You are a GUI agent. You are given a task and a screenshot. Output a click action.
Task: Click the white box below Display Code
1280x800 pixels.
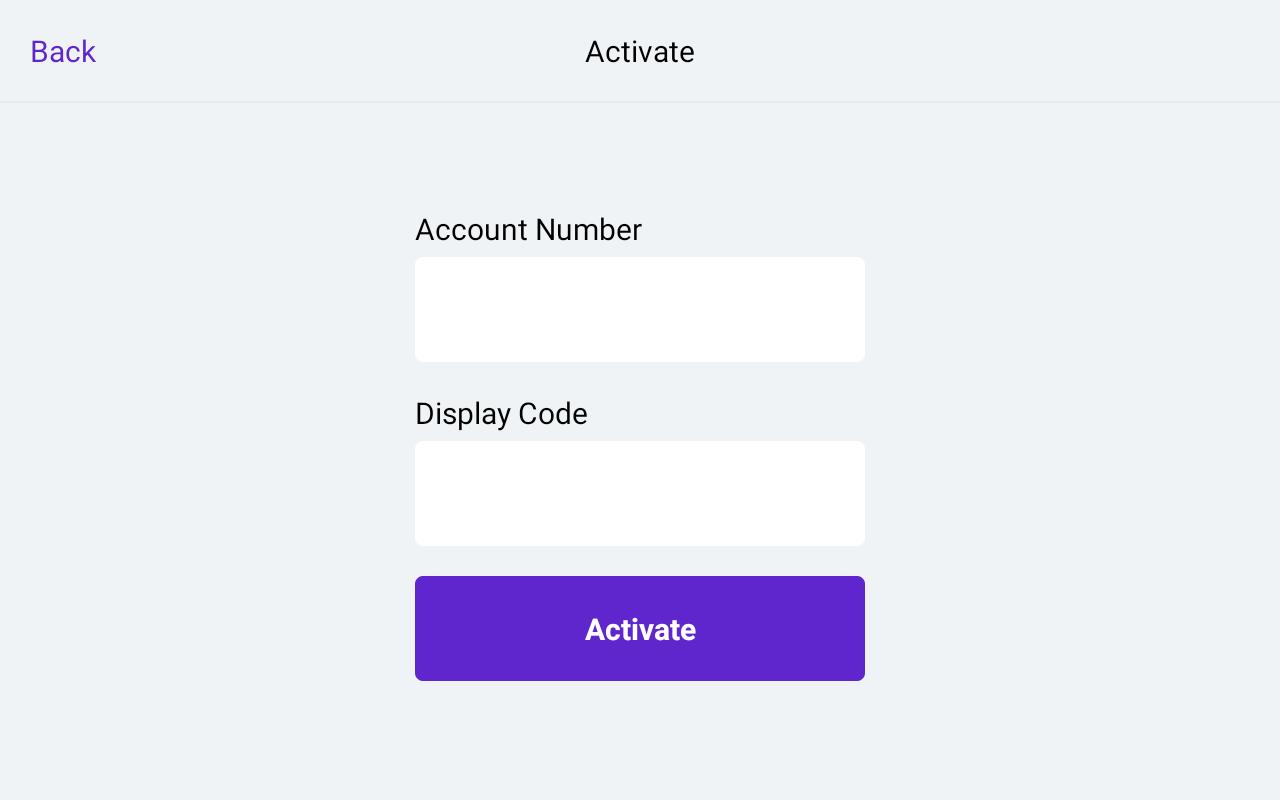639,492
